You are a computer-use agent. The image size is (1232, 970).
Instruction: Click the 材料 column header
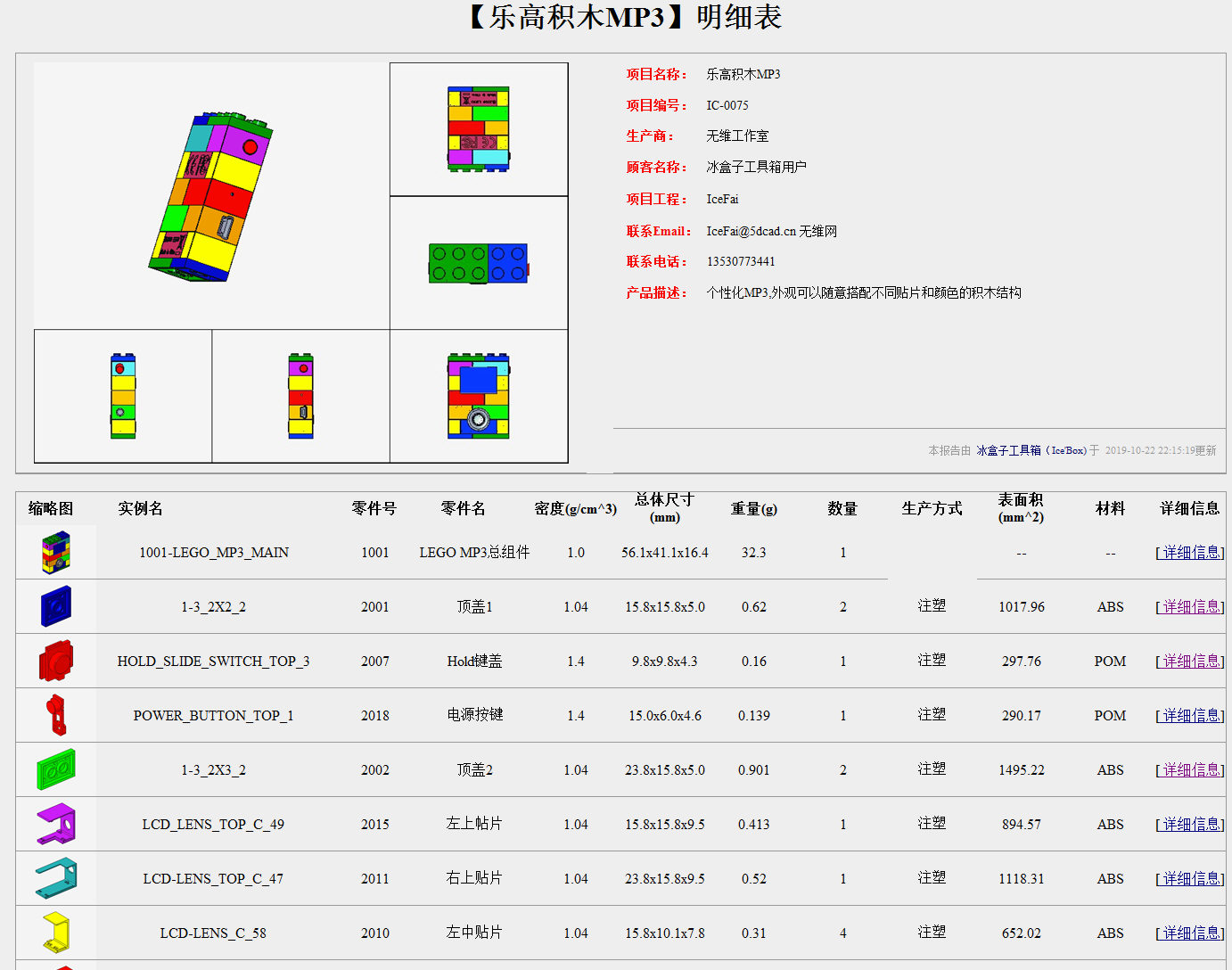click(1110, 508)
